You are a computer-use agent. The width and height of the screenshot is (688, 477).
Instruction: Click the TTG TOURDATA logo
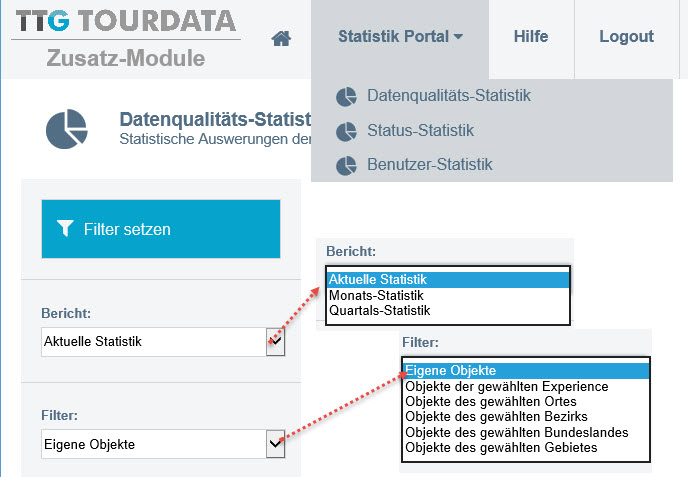(125, 21)
